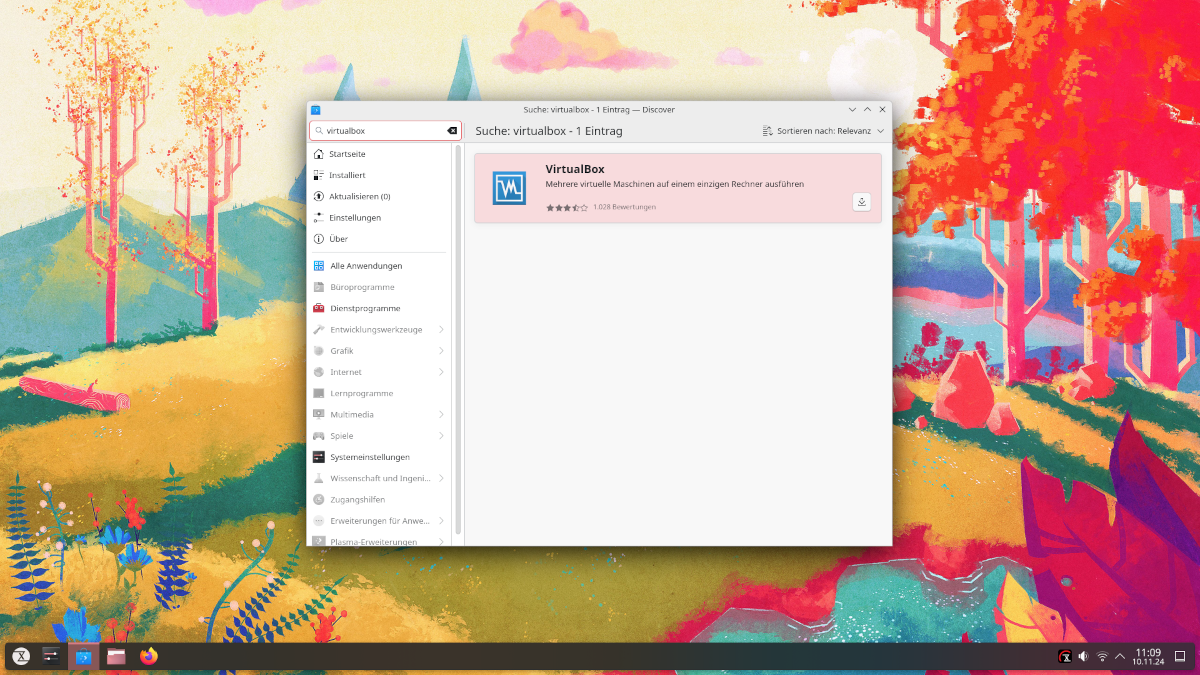Click the Systemeinstellungen icon
1200x675 pixels.
pyautogui.click(x=319, y=457)
